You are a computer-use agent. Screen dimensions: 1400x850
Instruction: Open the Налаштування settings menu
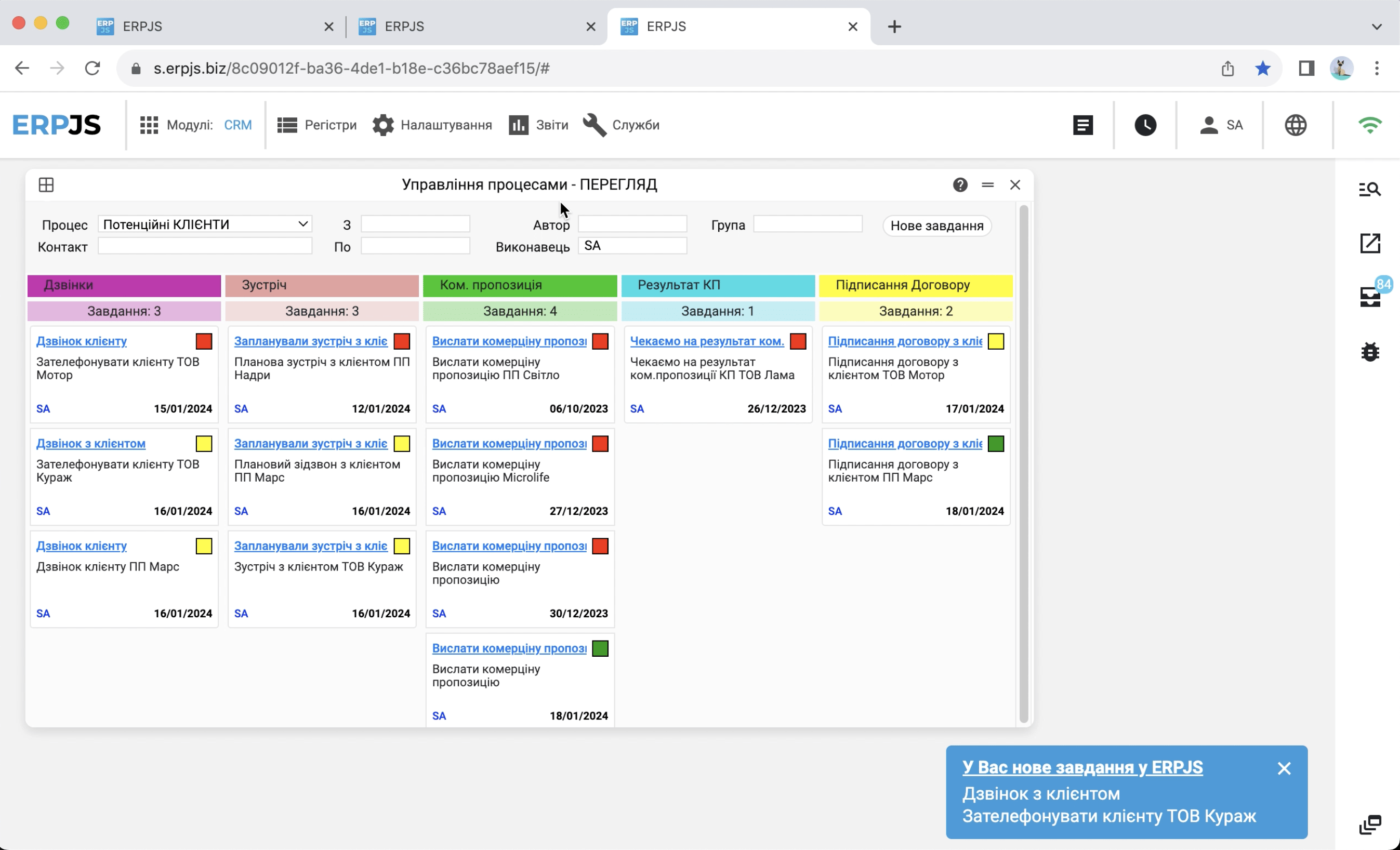coord(432,125)
